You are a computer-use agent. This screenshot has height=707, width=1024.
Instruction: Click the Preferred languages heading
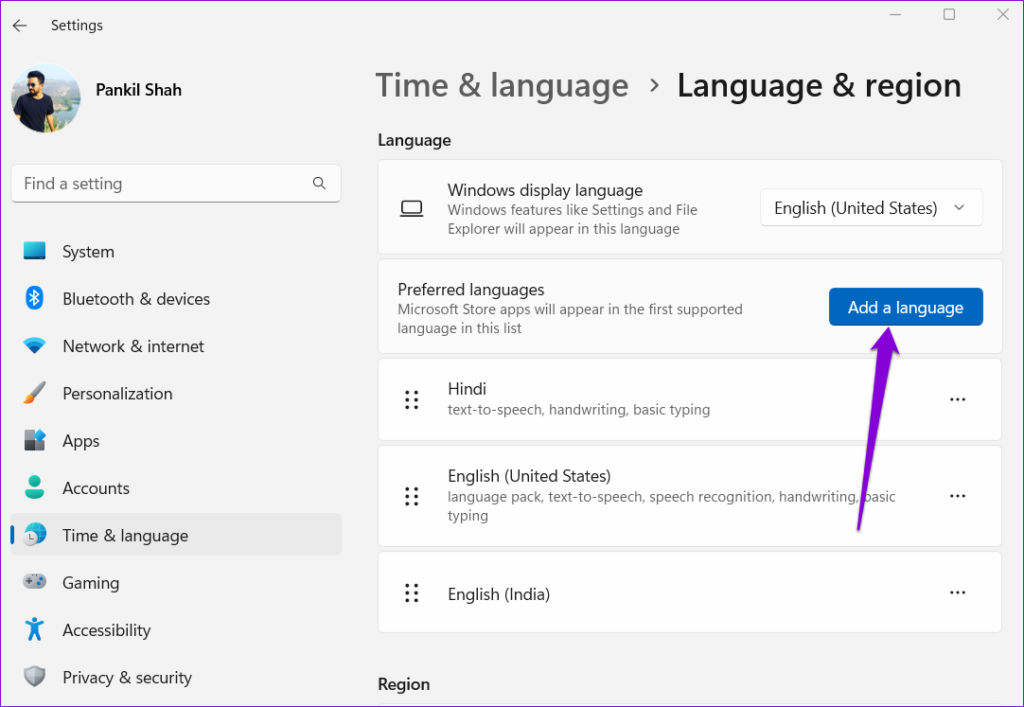pyautogui.click(x=471, y=289)
